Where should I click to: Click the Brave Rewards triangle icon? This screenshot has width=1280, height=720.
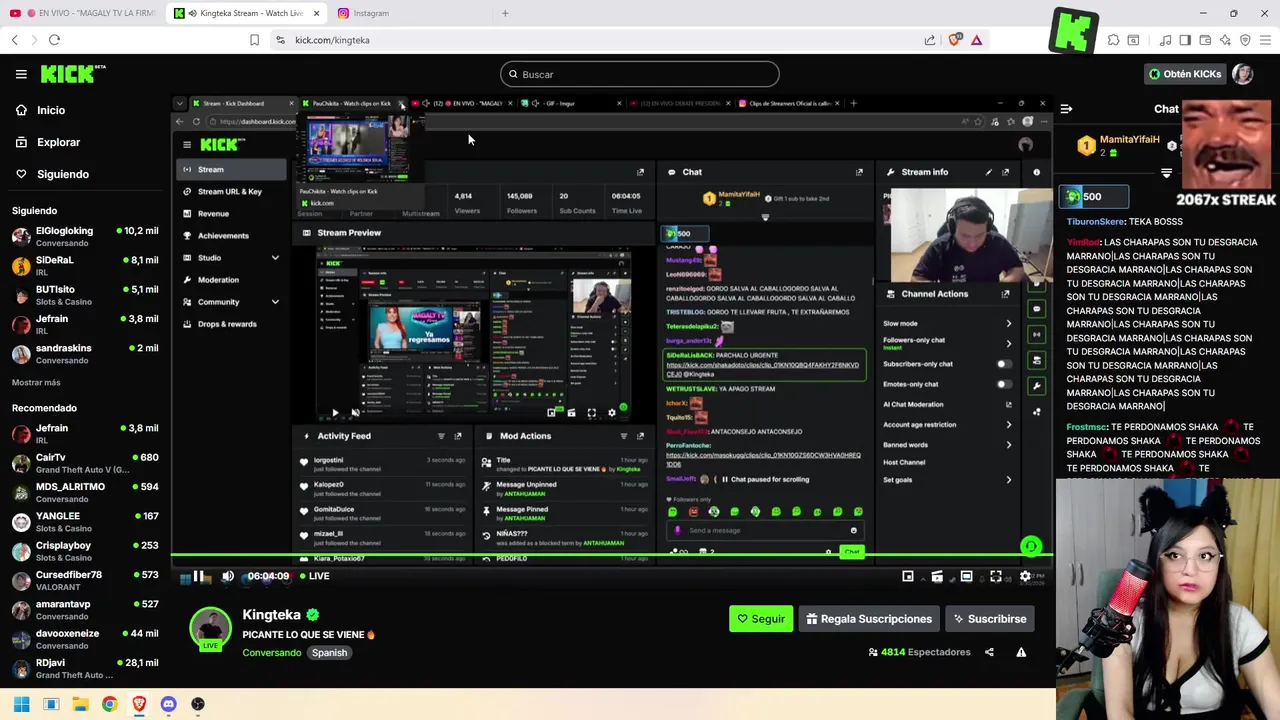(977, 40)
